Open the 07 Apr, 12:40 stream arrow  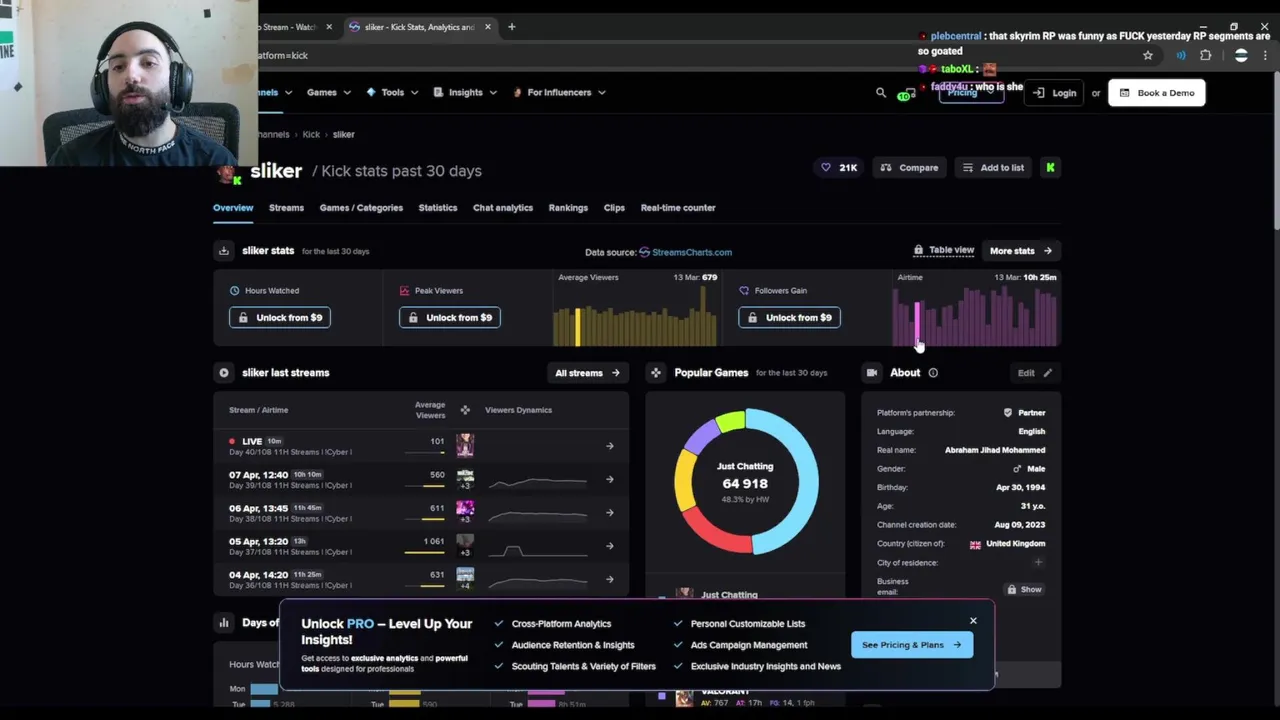[x=610, y=480]
